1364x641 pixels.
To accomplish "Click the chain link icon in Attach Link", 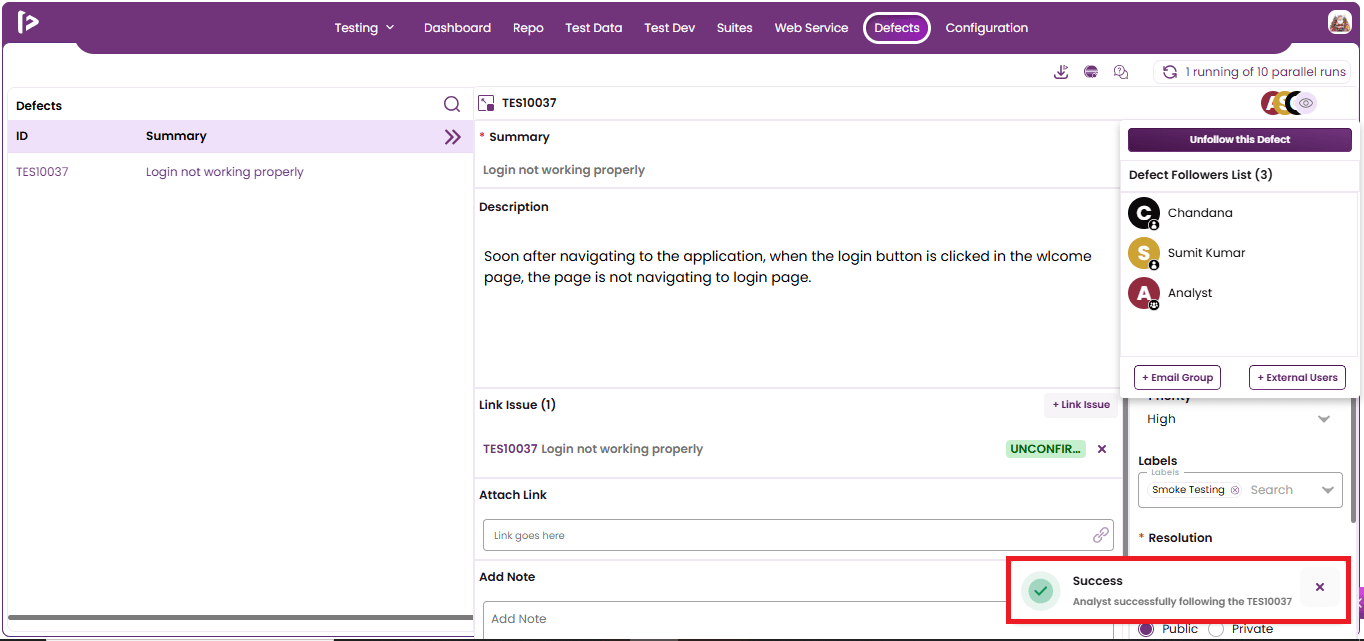I will click(x=1101, y=535).
